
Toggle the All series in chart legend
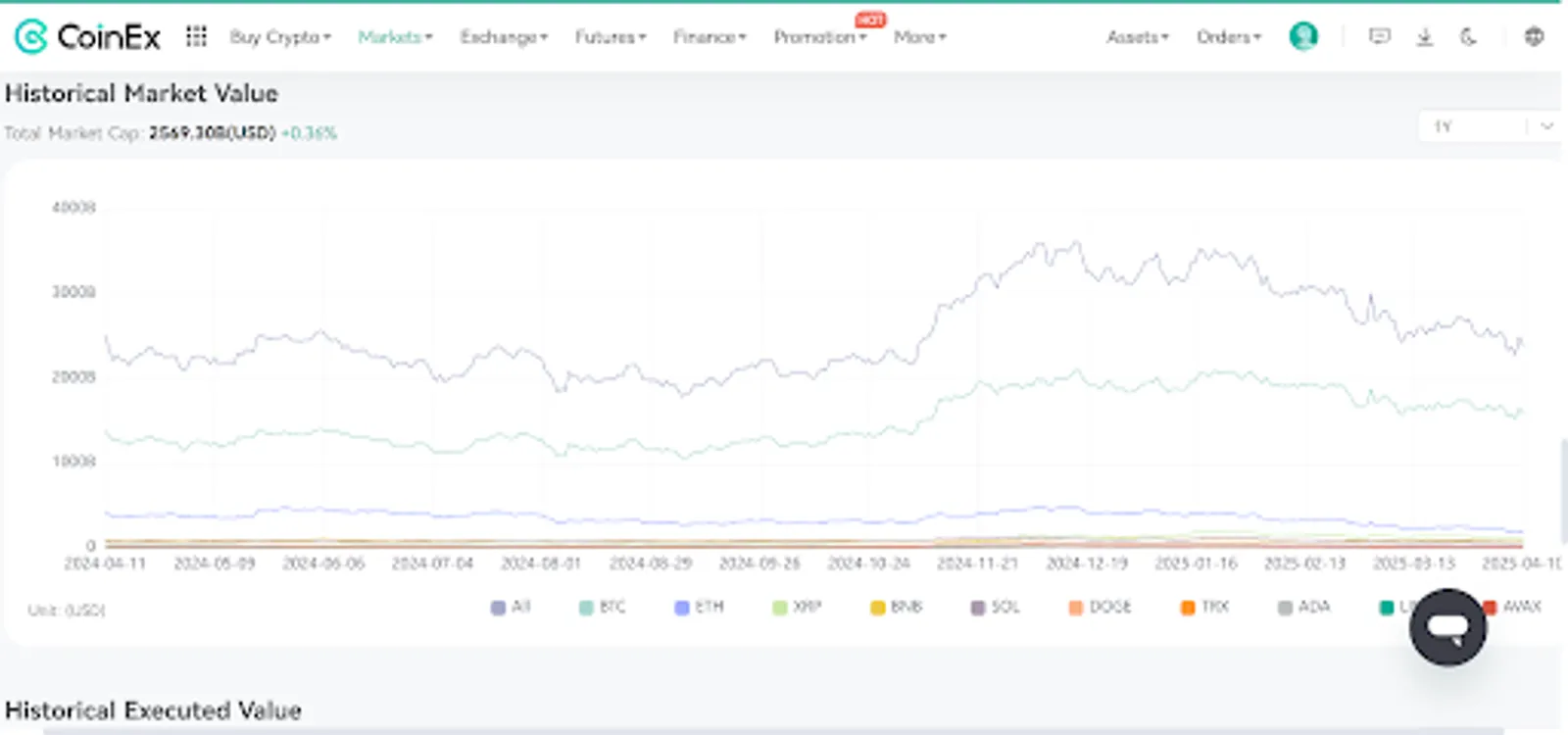511,608
